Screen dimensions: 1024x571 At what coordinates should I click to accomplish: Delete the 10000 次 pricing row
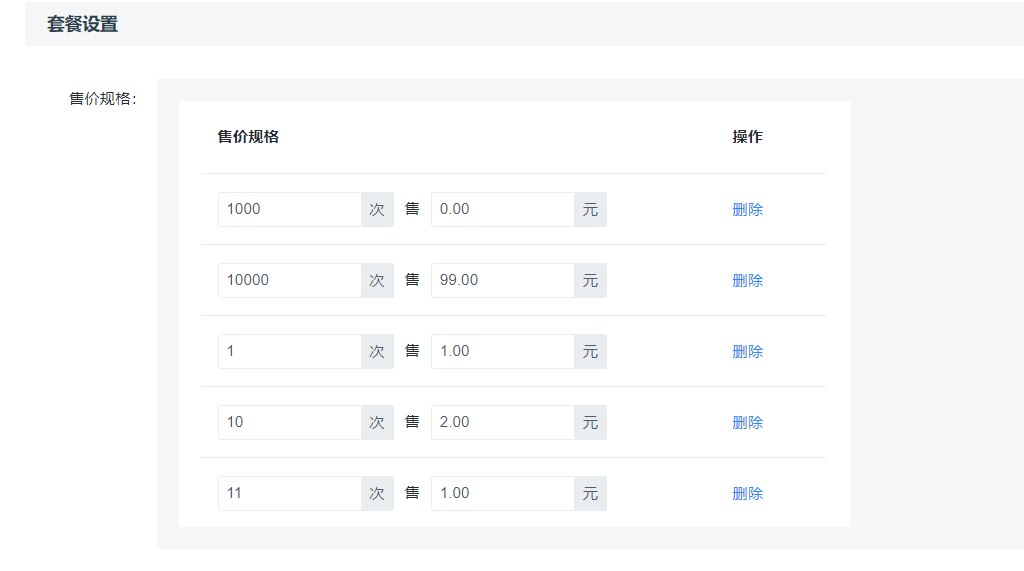coord(747,281)
